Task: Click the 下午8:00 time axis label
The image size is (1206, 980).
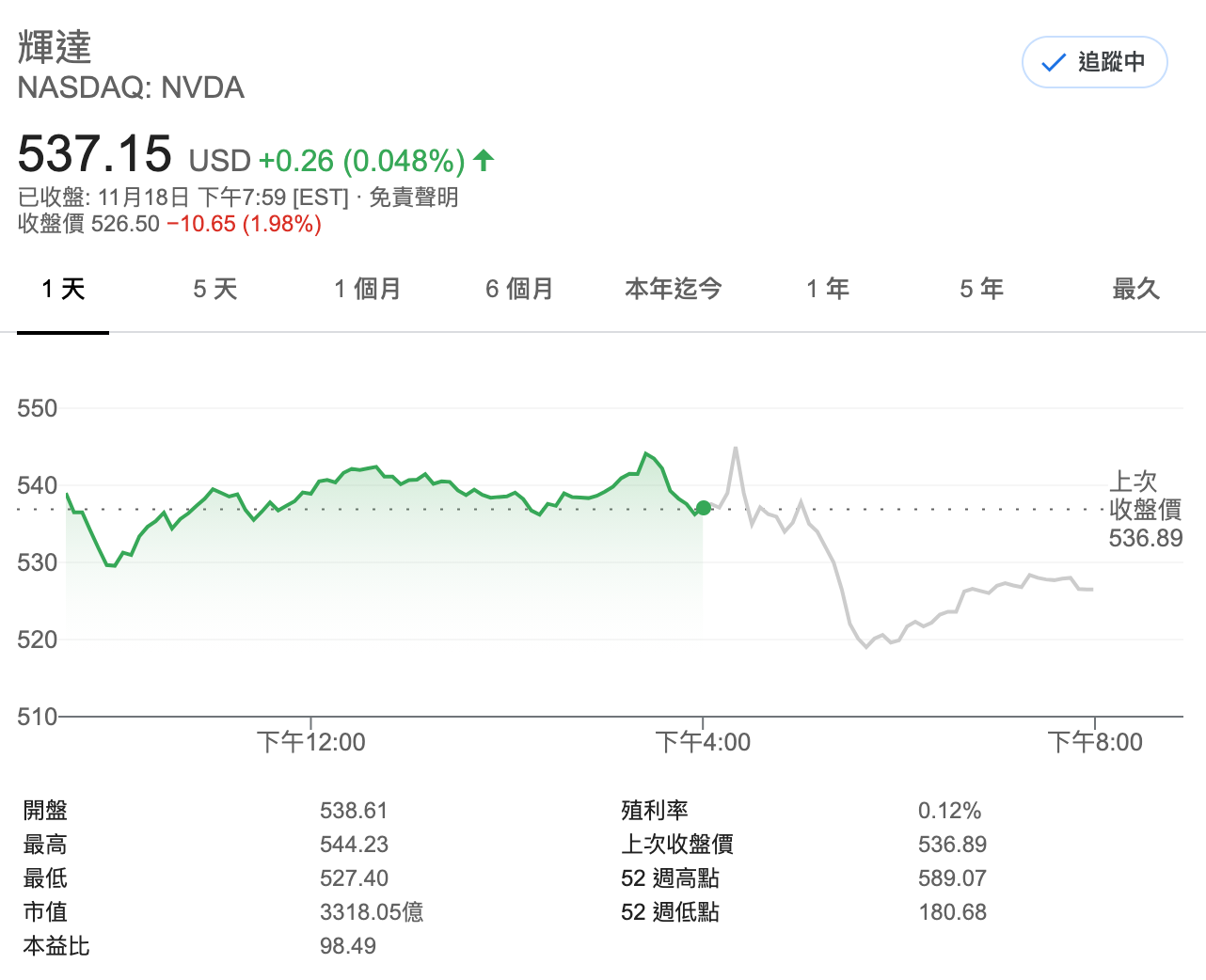Action: 1095,742
